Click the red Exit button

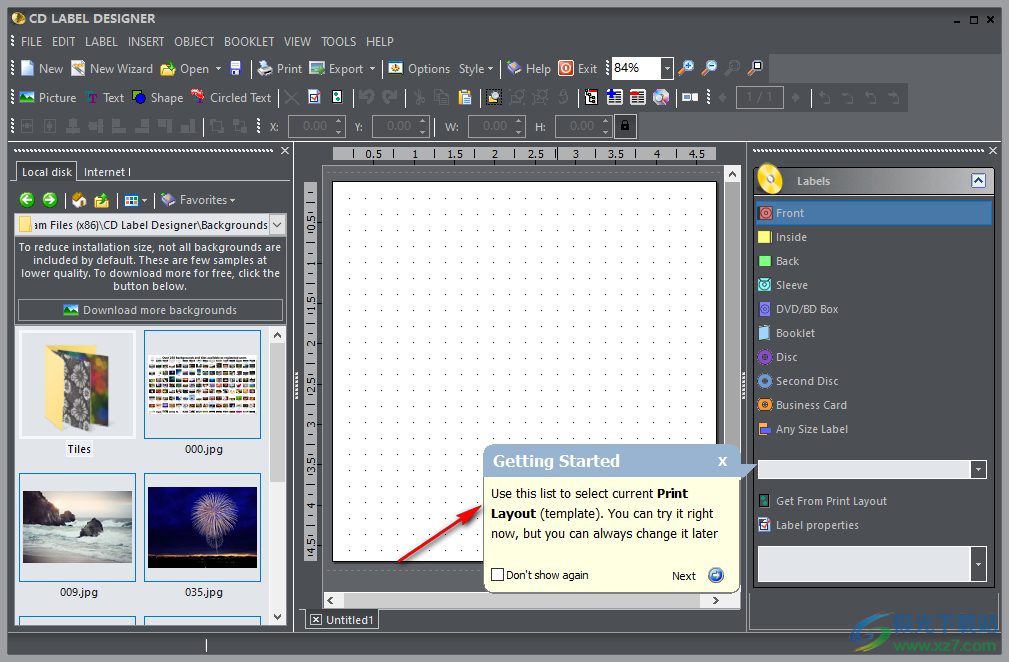pyautogui.click(x=578, y=68)
